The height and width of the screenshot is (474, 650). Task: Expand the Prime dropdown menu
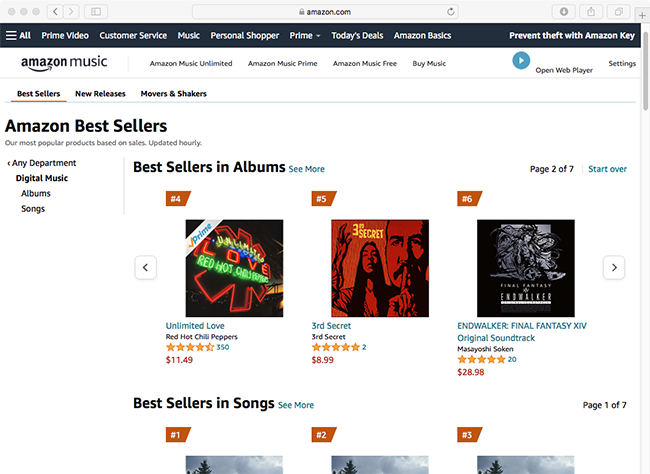click(304, 35)
